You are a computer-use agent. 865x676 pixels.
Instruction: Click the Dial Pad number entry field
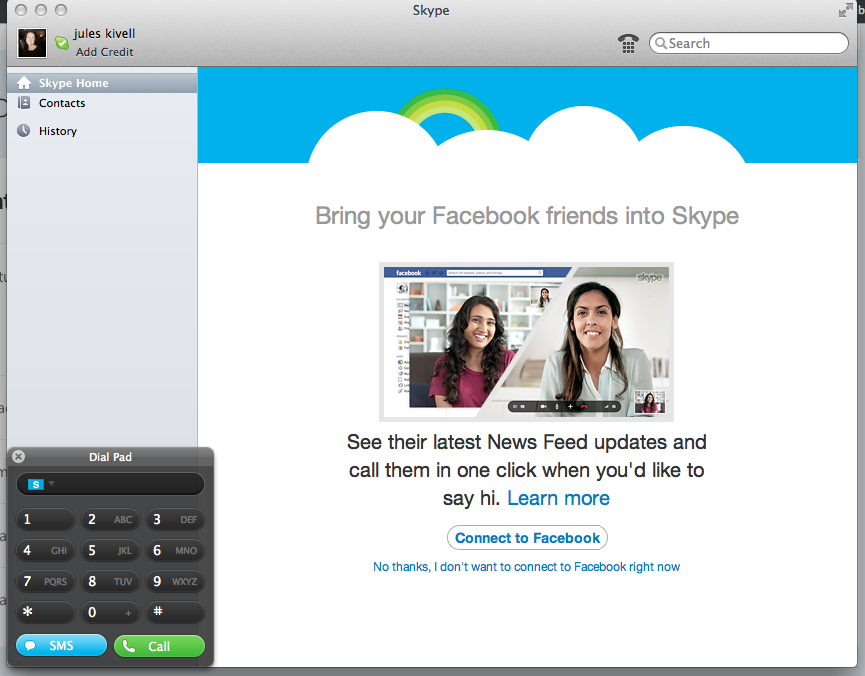(x=110, y=485)
